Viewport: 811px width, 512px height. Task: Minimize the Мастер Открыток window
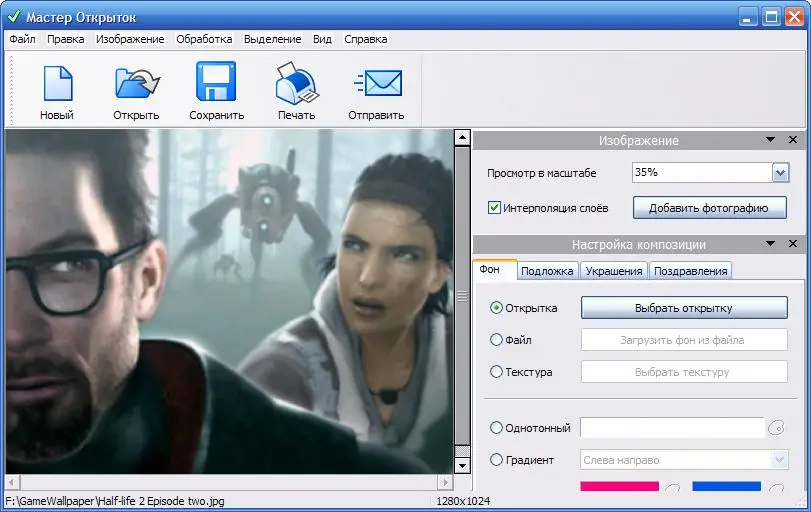pos(746,17)
